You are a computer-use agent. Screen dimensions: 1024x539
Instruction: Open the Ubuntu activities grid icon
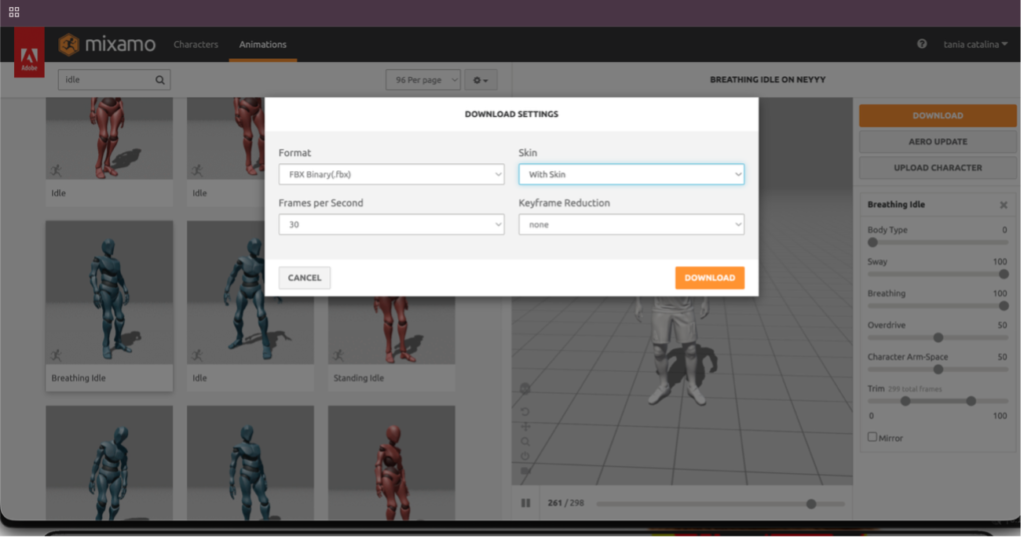click(14, 12)
